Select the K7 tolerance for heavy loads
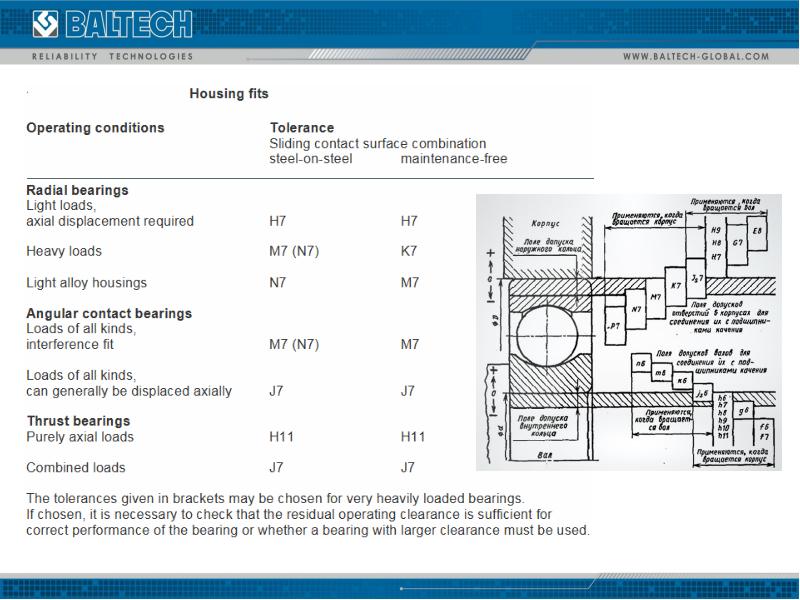800x600 pixels. tap(409, 251)
